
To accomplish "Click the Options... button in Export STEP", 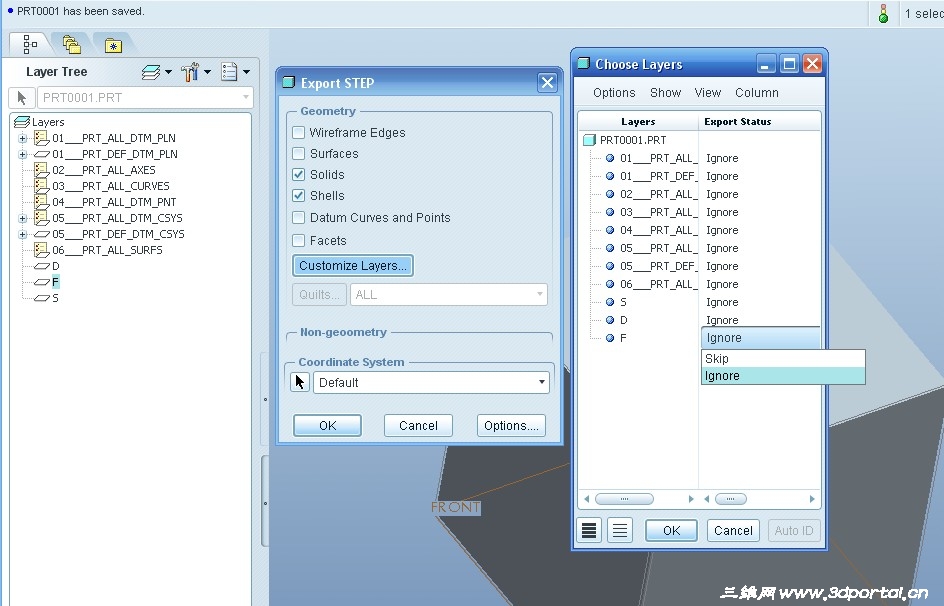I will tap(511, 425).
